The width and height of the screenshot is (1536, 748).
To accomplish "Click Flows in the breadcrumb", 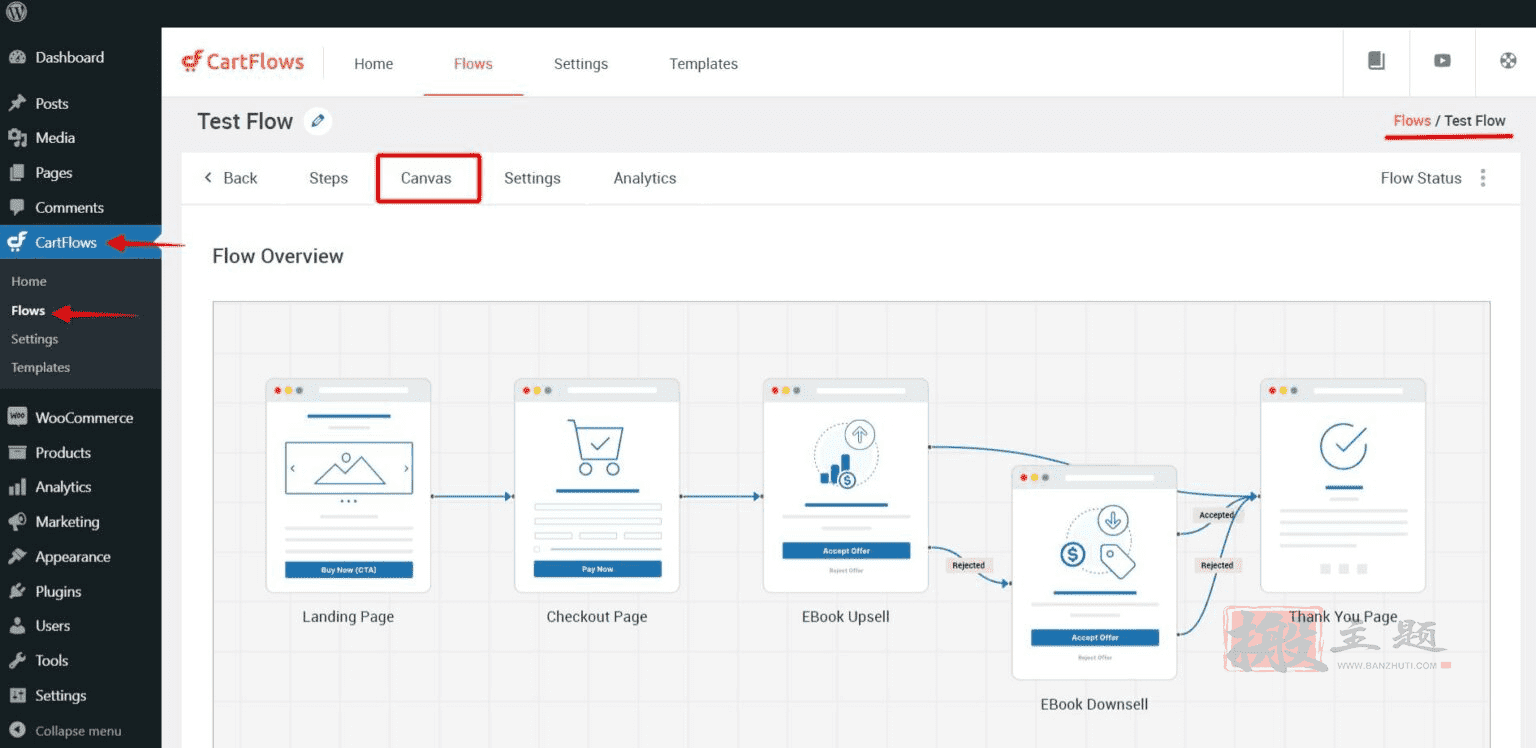I will (x=1412, y=121).
